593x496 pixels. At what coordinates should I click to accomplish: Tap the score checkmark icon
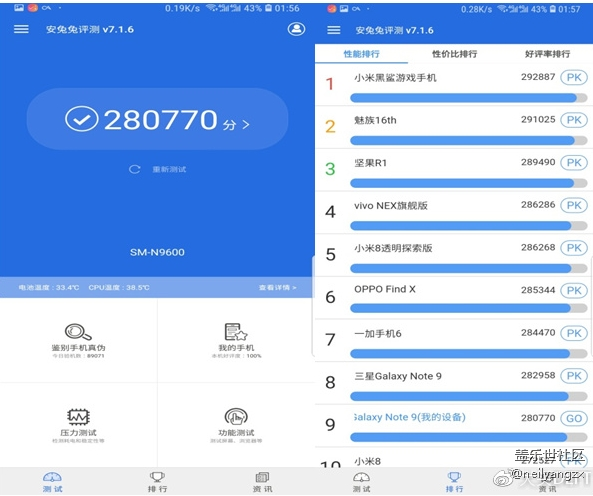click(x=82, y=119)
